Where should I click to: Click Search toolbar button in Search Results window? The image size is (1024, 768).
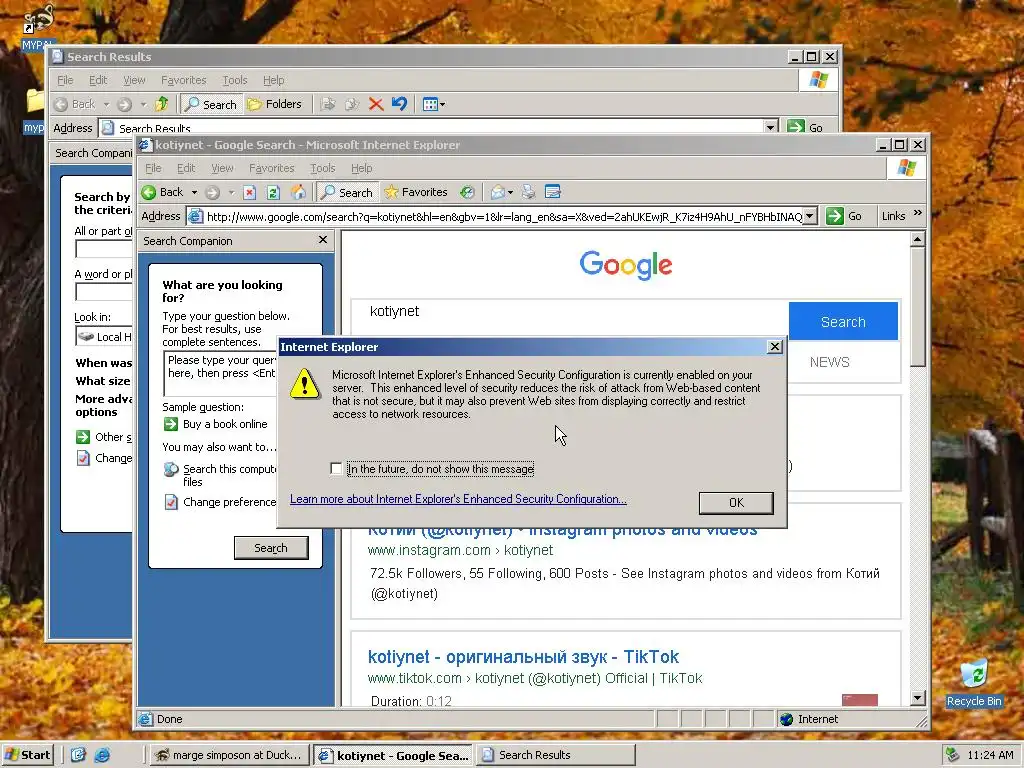pyautogui.click(x=211, y=104)
